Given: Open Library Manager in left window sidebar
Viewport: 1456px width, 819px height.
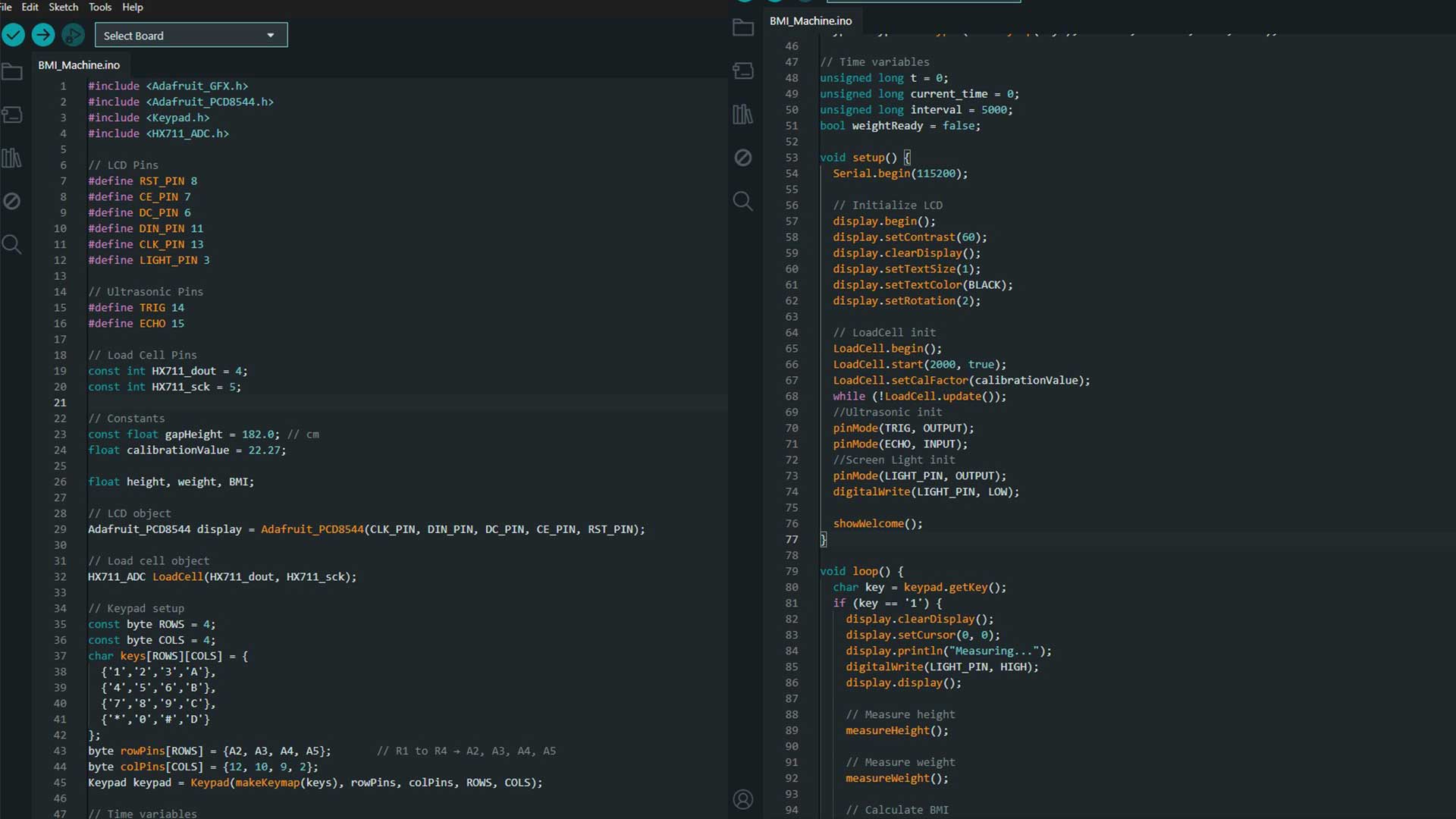Looking at the screenshot, I should pos(12,158).
